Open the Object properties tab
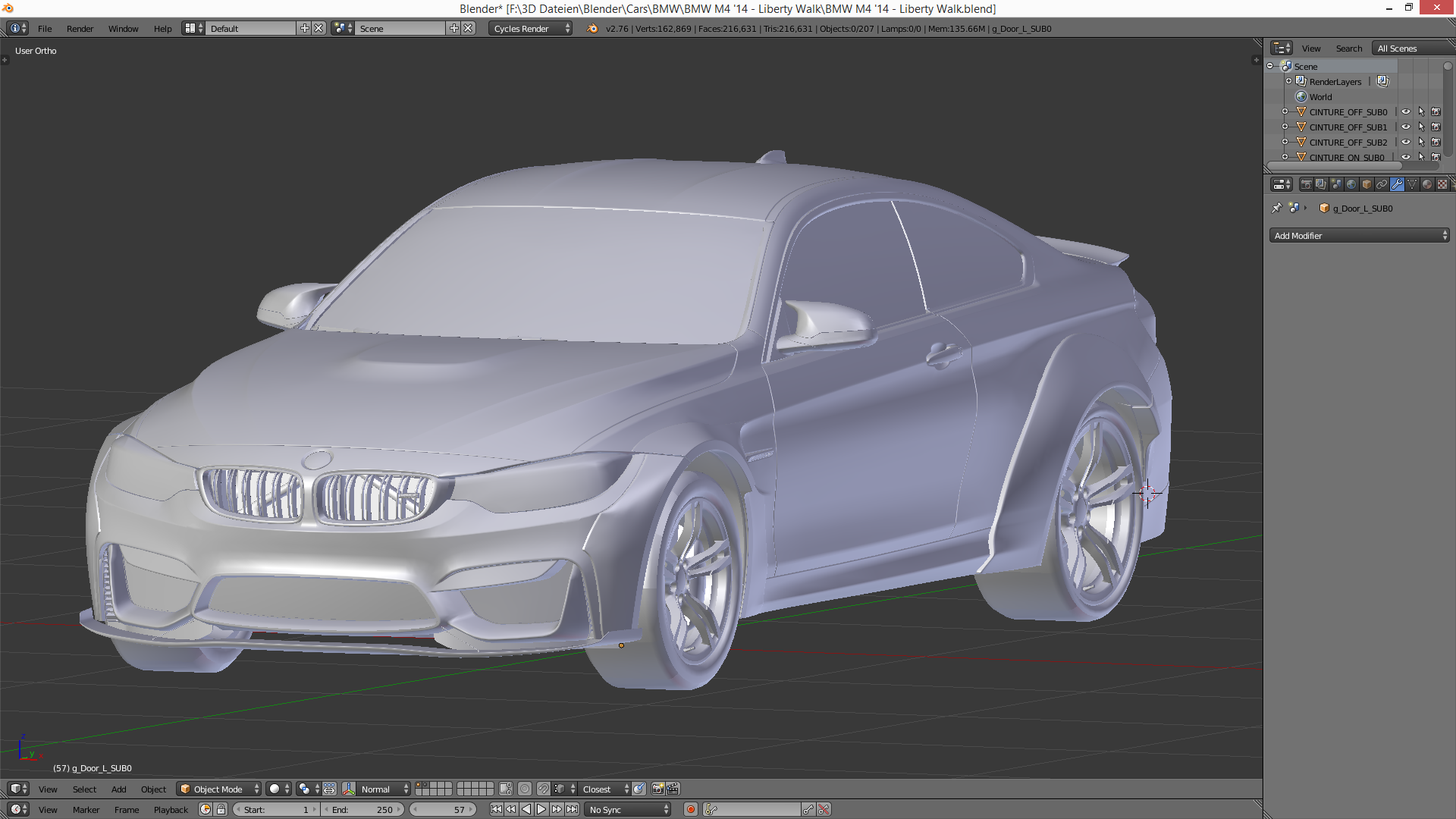The image size is (1456, 819). 1367,184
